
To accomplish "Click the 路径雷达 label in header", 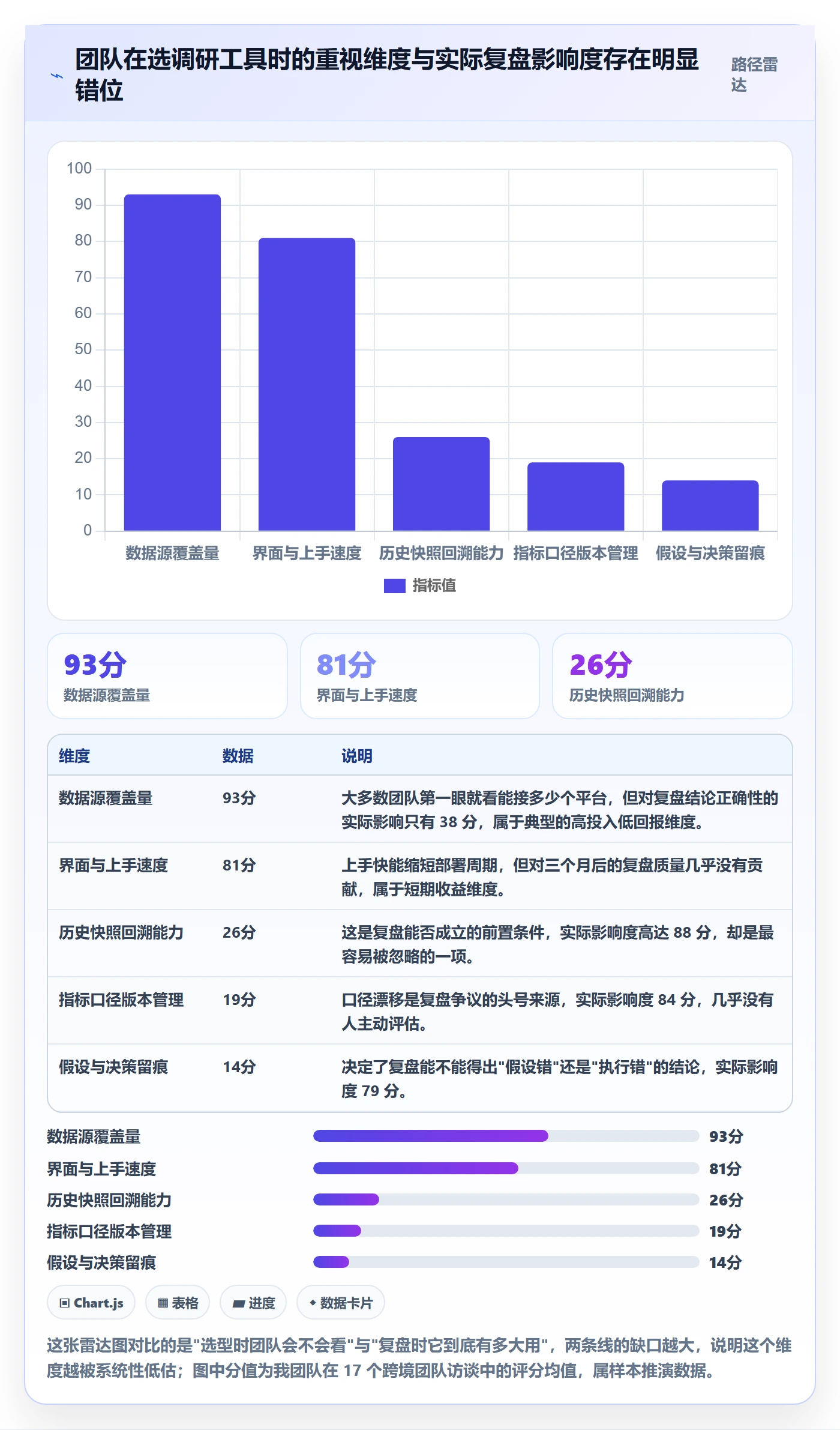I will click(x=754, y=75).
